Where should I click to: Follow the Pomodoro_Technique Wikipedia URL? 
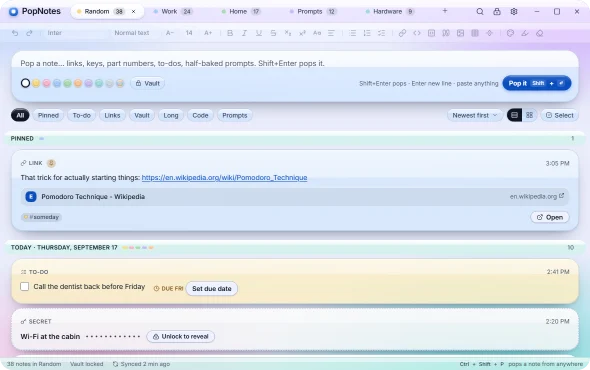(224, 178)
